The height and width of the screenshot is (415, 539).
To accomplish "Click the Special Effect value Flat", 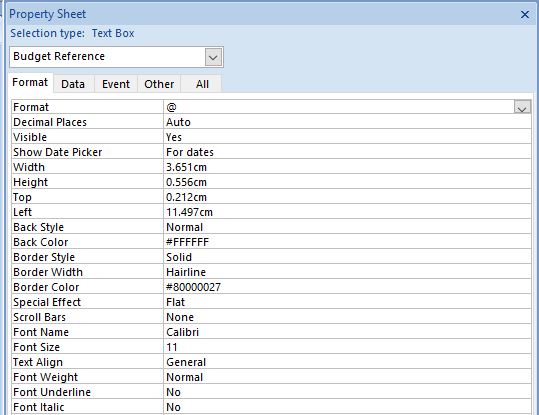I will pyautogui.click(x=347, y=302).
